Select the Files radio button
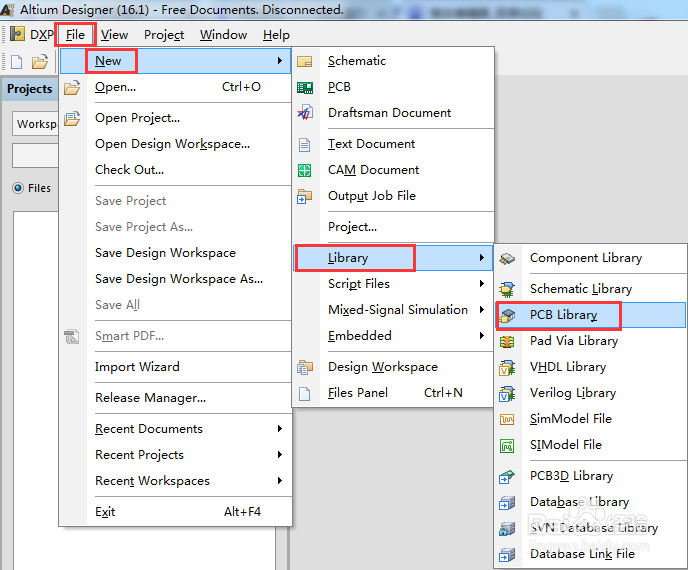Viewport: 688px width, 570px height. click(x=18, y=188)
